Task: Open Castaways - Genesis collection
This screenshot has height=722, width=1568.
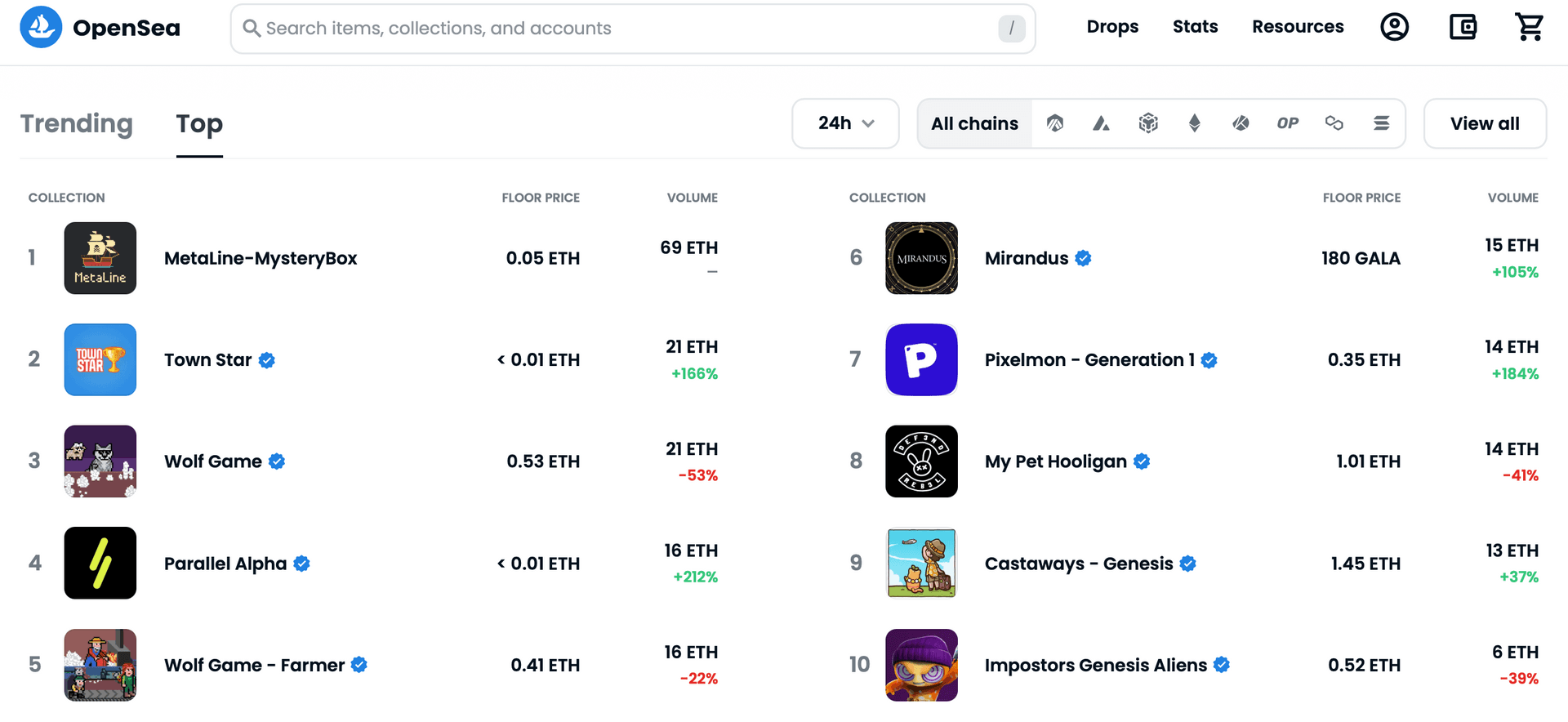Action: 1079,564
